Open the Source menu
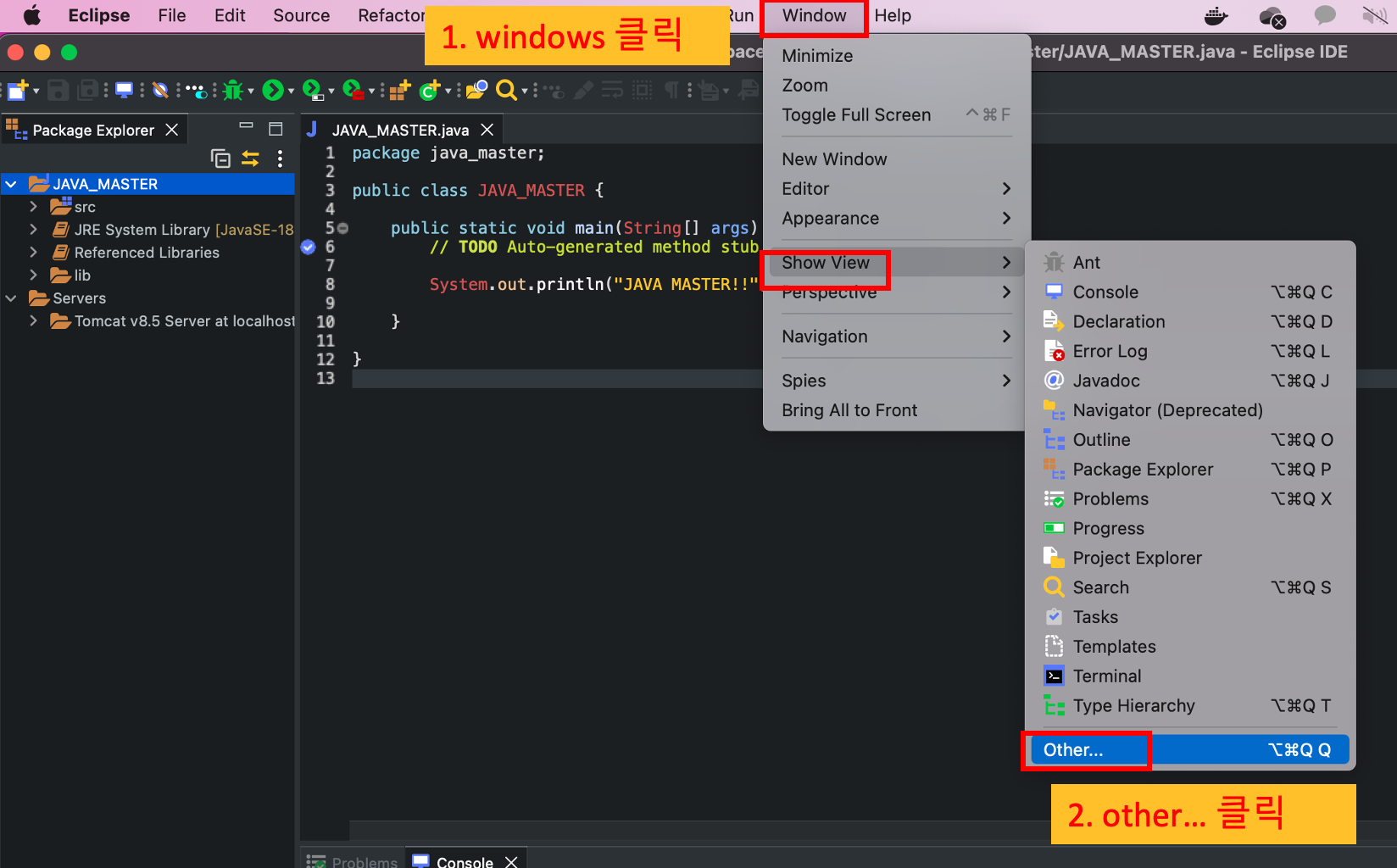Image resolution: width=1397 pixels, height=868 pixels. 301,16
